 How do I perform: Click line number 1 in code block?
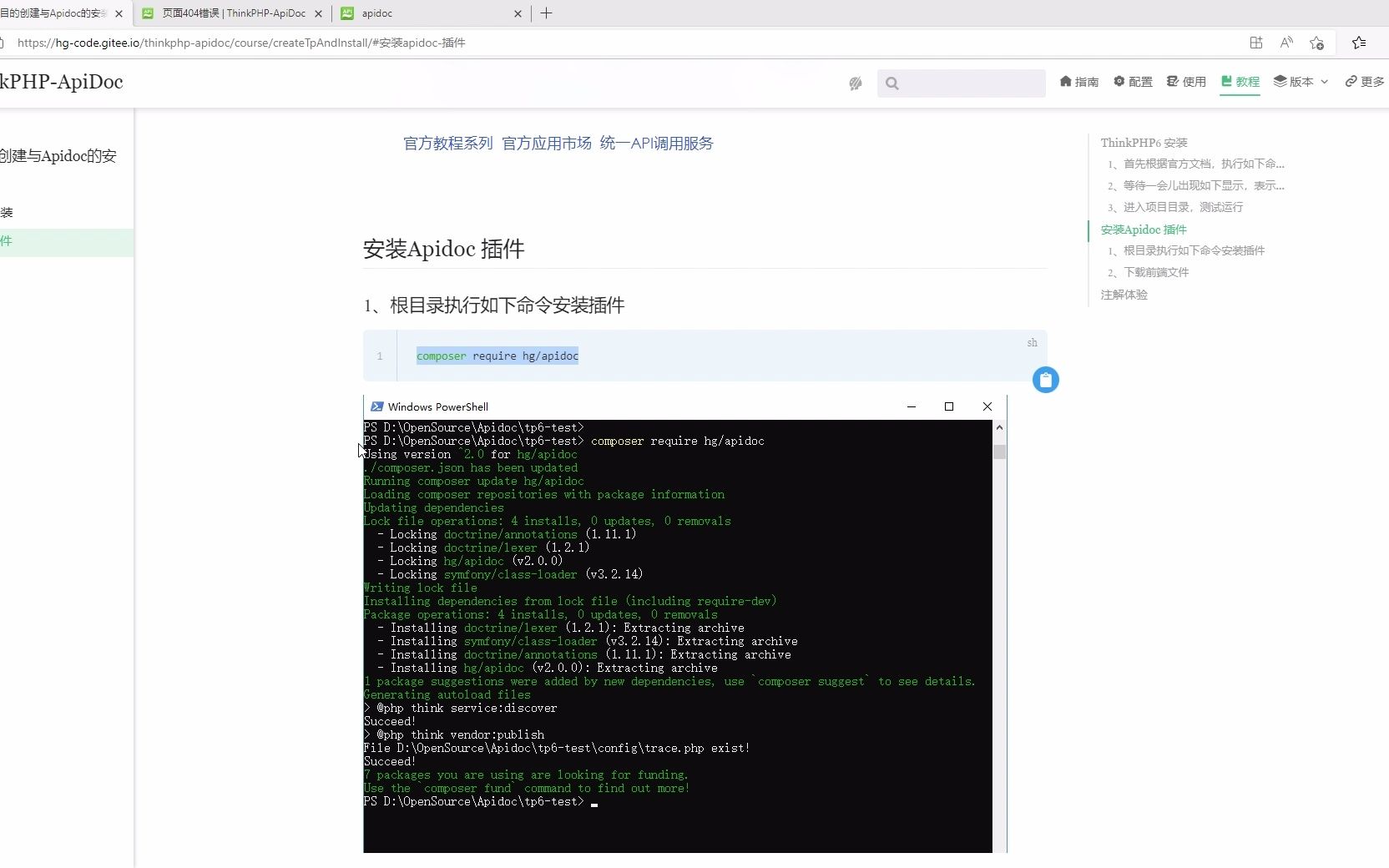(x=380, y=356)
